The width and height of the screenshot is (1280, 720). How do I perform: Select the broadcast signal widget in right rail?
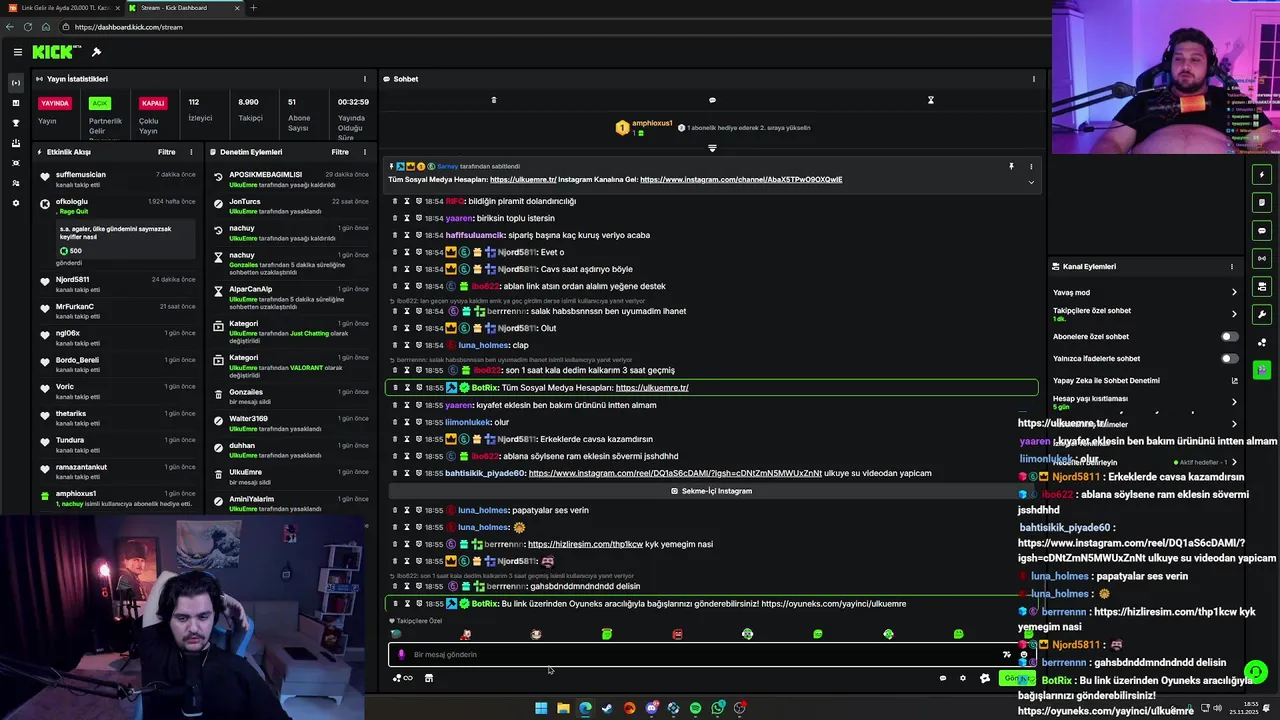1262,259
